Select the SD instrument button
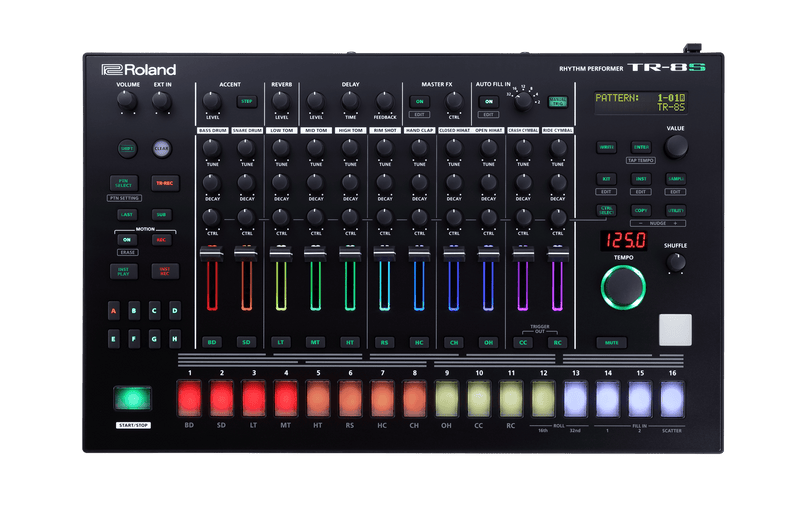Image resolution: width=800 pixels, height=506 pixels. [x=246, y=342]
